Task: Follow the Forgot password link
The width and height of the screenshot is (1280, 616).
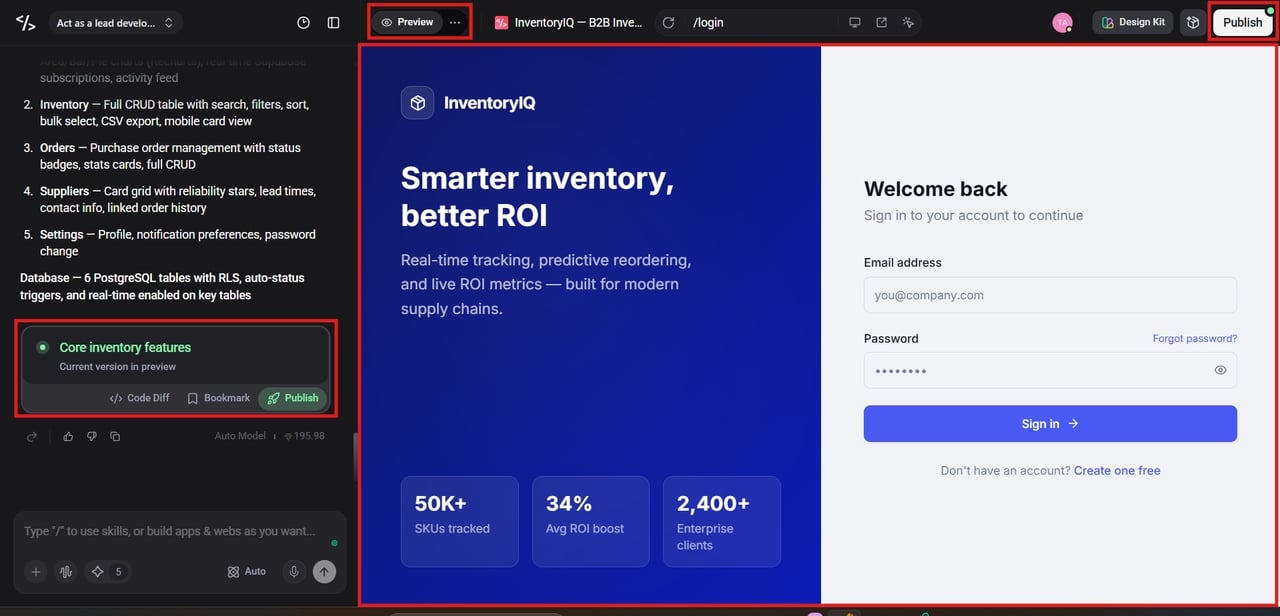Action: [1194, 338]
